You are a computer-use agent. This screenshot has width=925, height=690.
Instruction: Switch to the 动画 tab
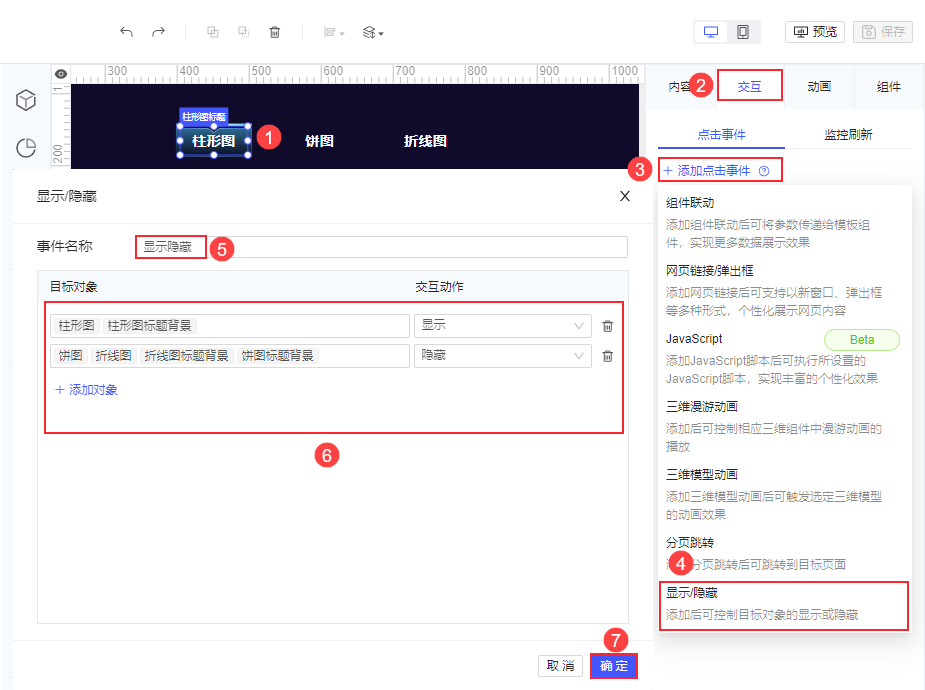[x=819, y=87]
